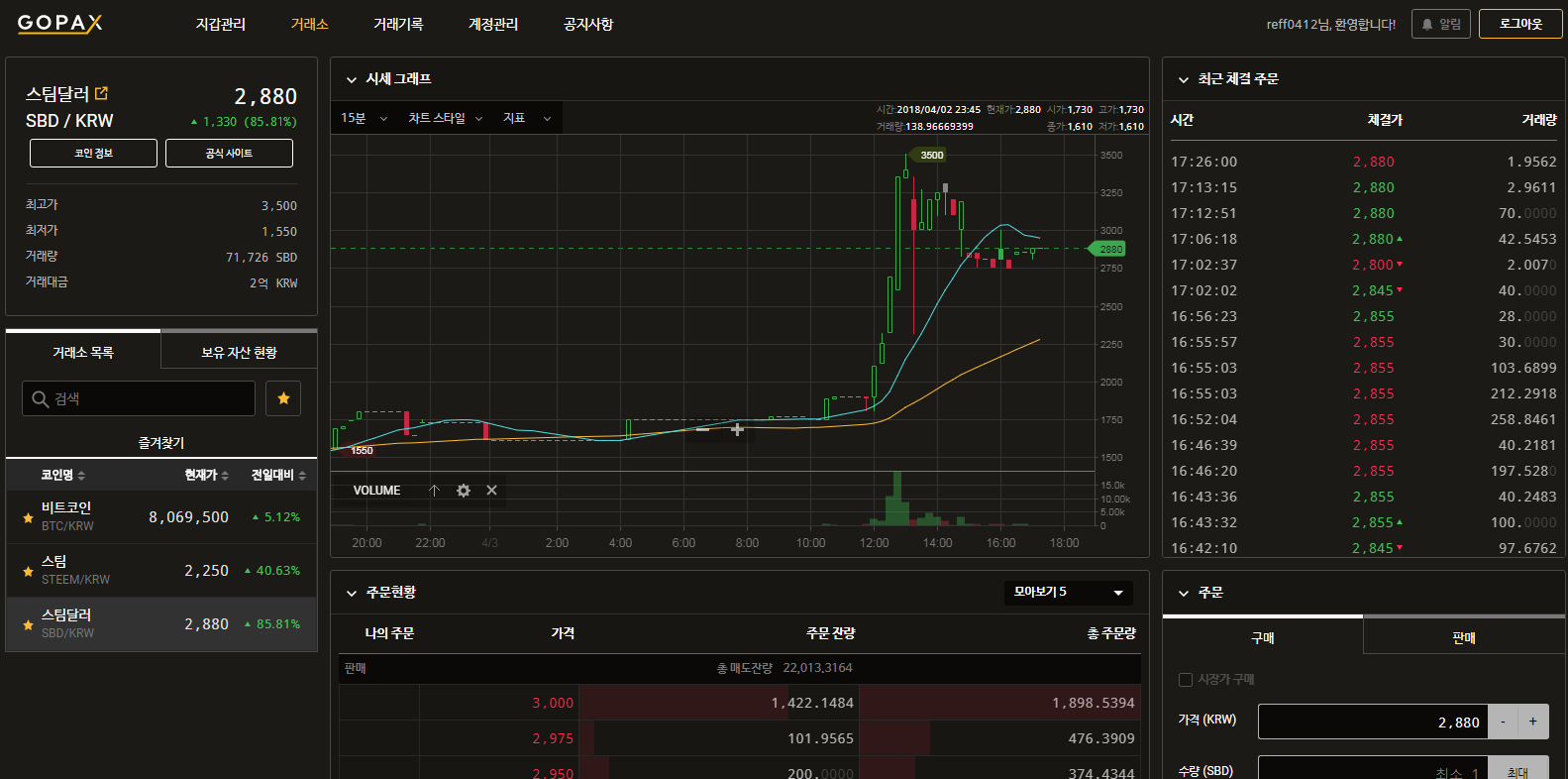Image resolution: width=1568 pixels, height=779 pixels.
Task: Select the 구매 order tab
Action: pos(1263,637)
